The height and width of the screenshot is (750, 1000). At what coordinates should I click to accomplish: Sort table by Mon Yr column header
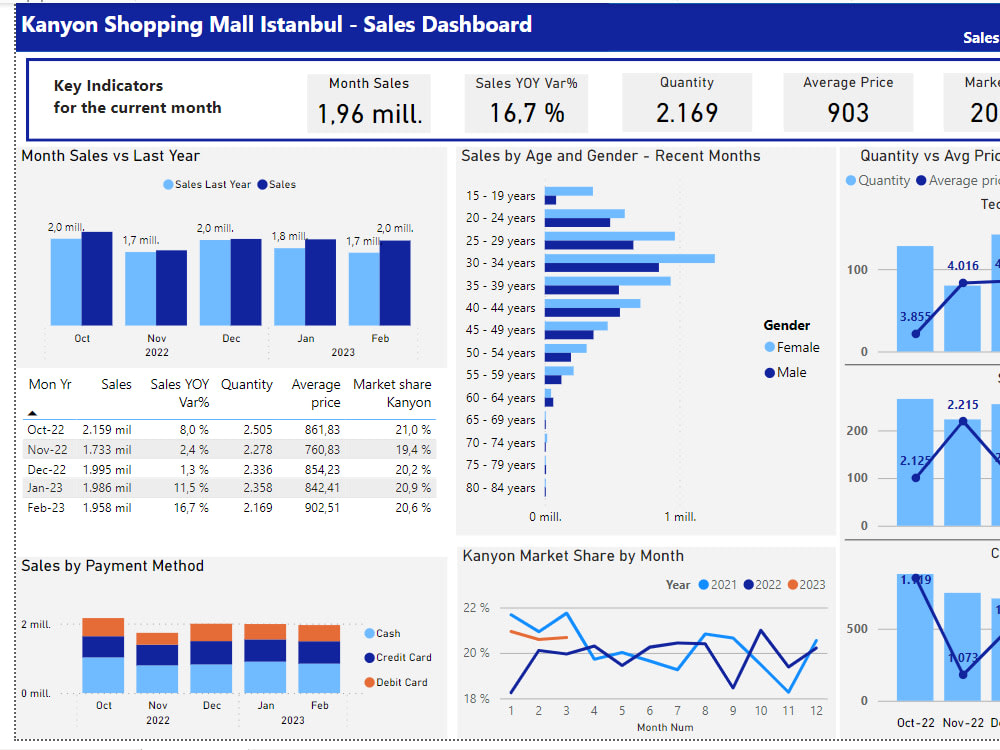[50, 385]
